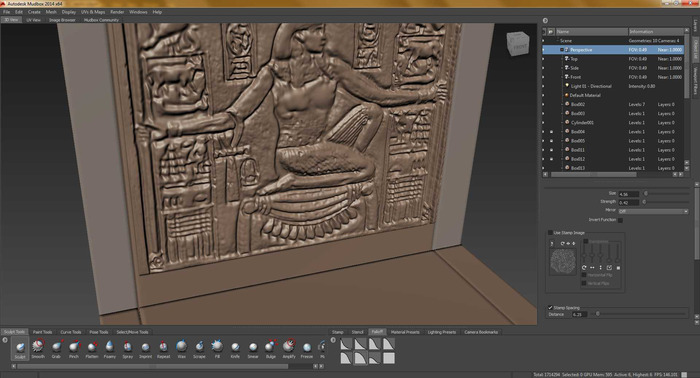Select the Sculpt tool
Viewport: 700px width, 378px height.
click(20, 349)
